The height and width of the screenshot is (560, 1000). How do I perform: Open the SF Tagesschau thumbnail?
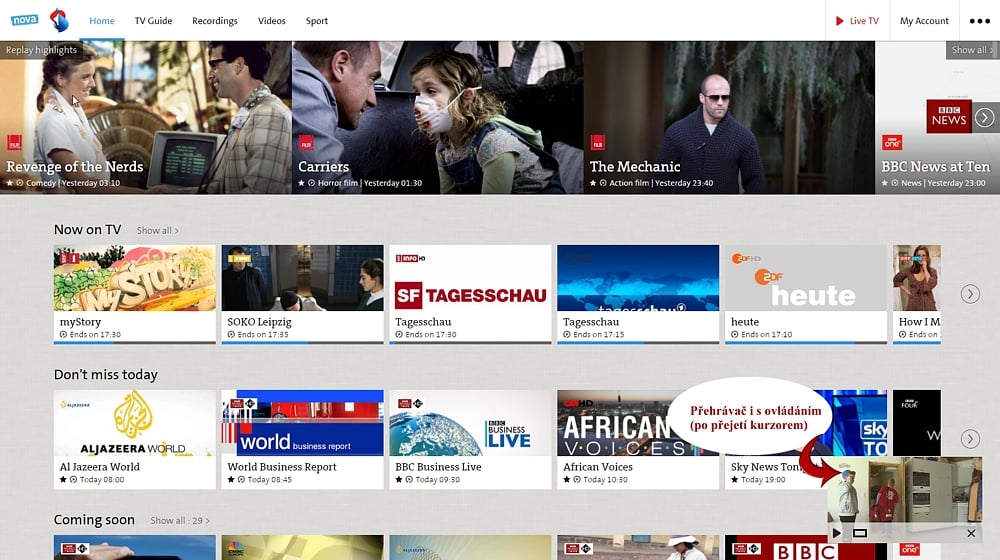470,278
